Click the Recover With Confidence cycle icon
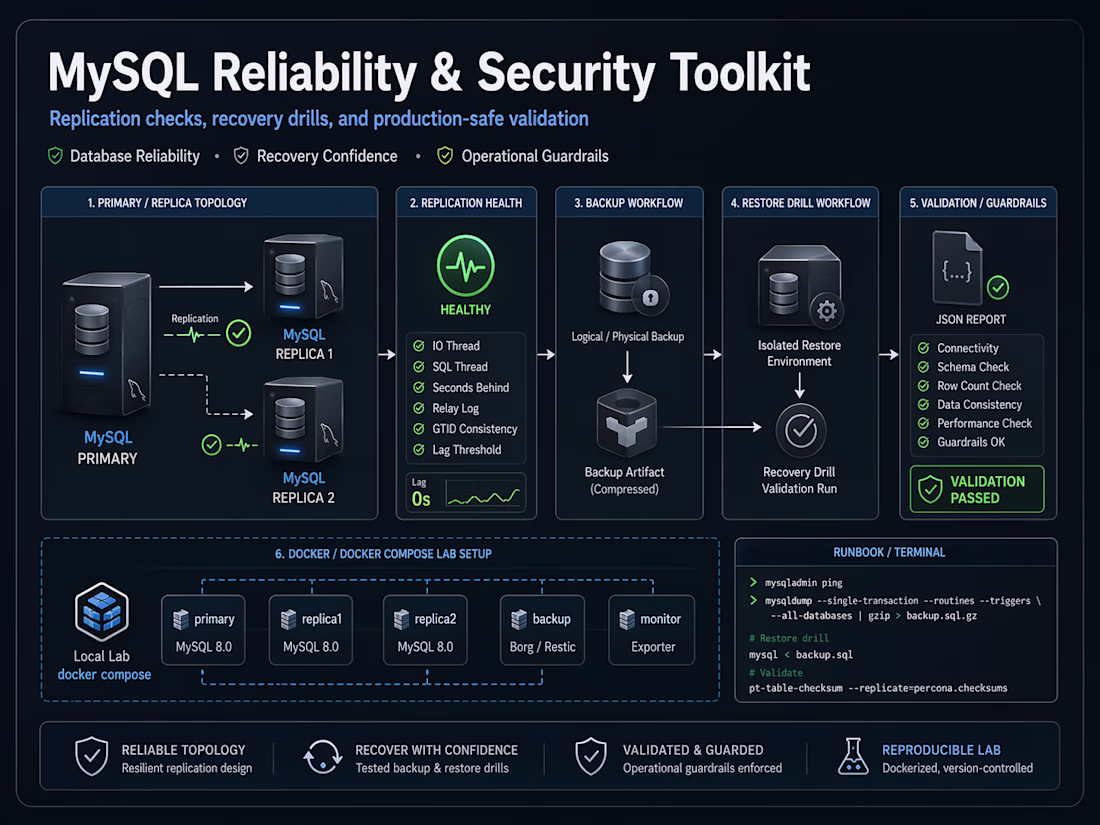1100x825 pixels. [x=323, y=757]
